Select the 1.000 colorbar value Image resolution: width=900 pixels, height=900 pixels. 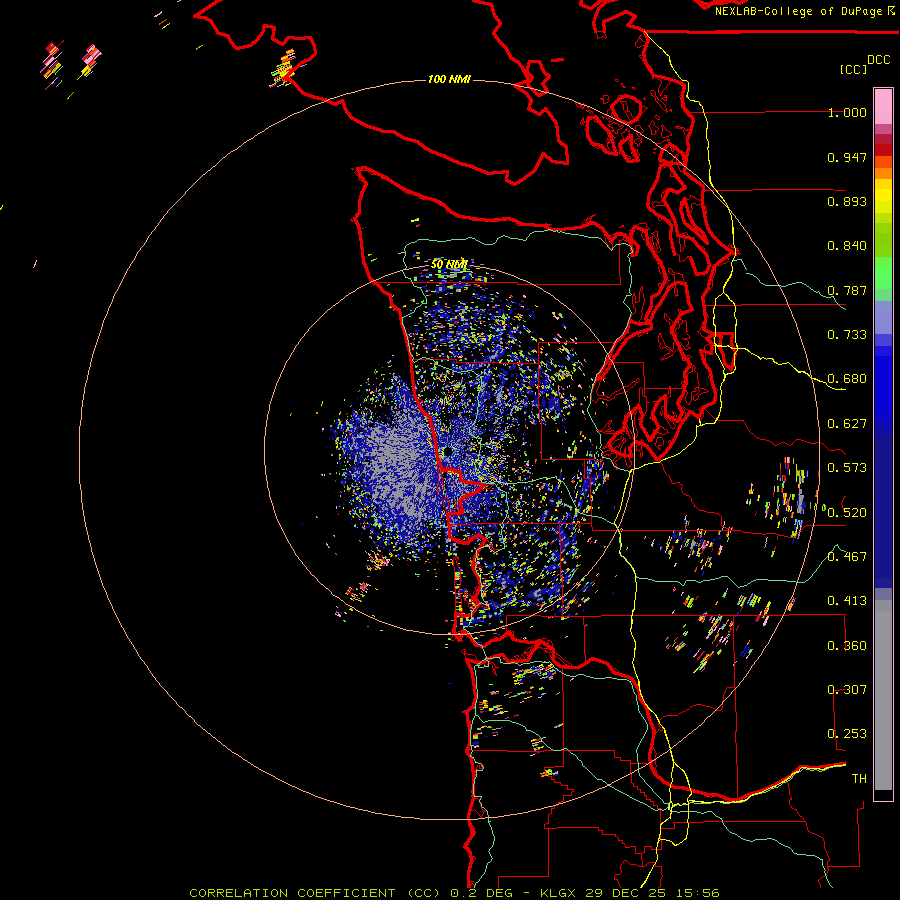[847, 112]
